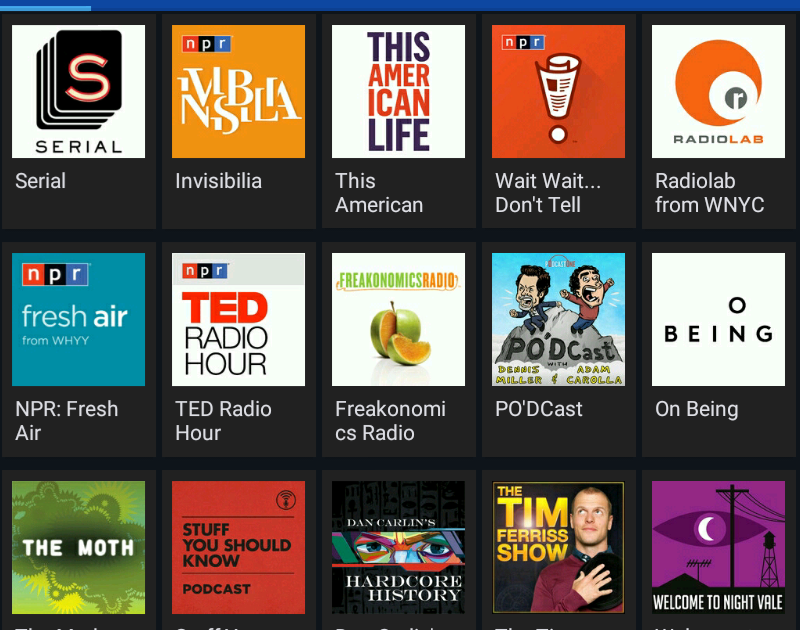Tap Stuff You Should Know red cover

click(x=238, y=547)
